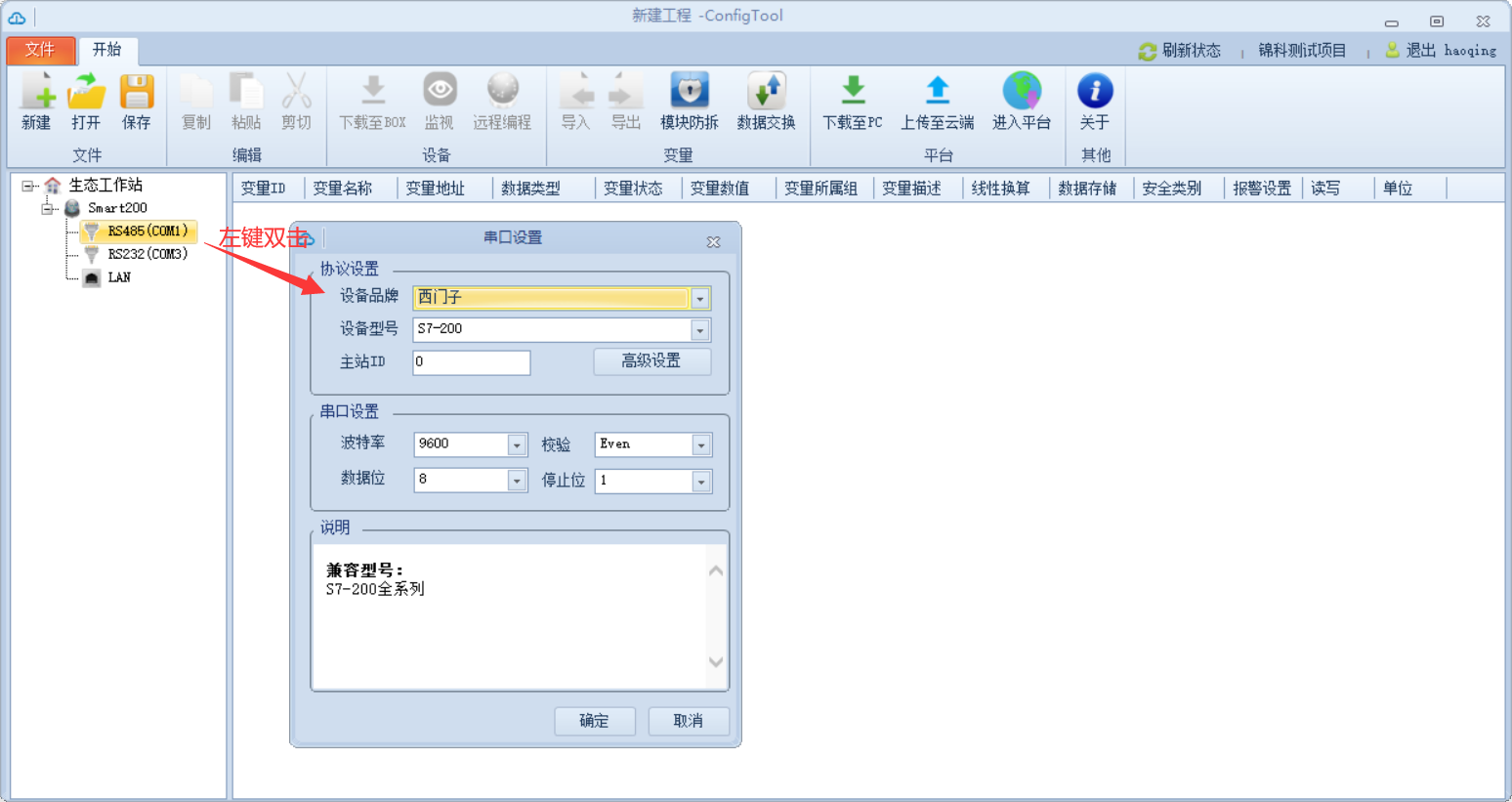
Task: Click the 读写 column header
Action: [x=1325, y=189]
